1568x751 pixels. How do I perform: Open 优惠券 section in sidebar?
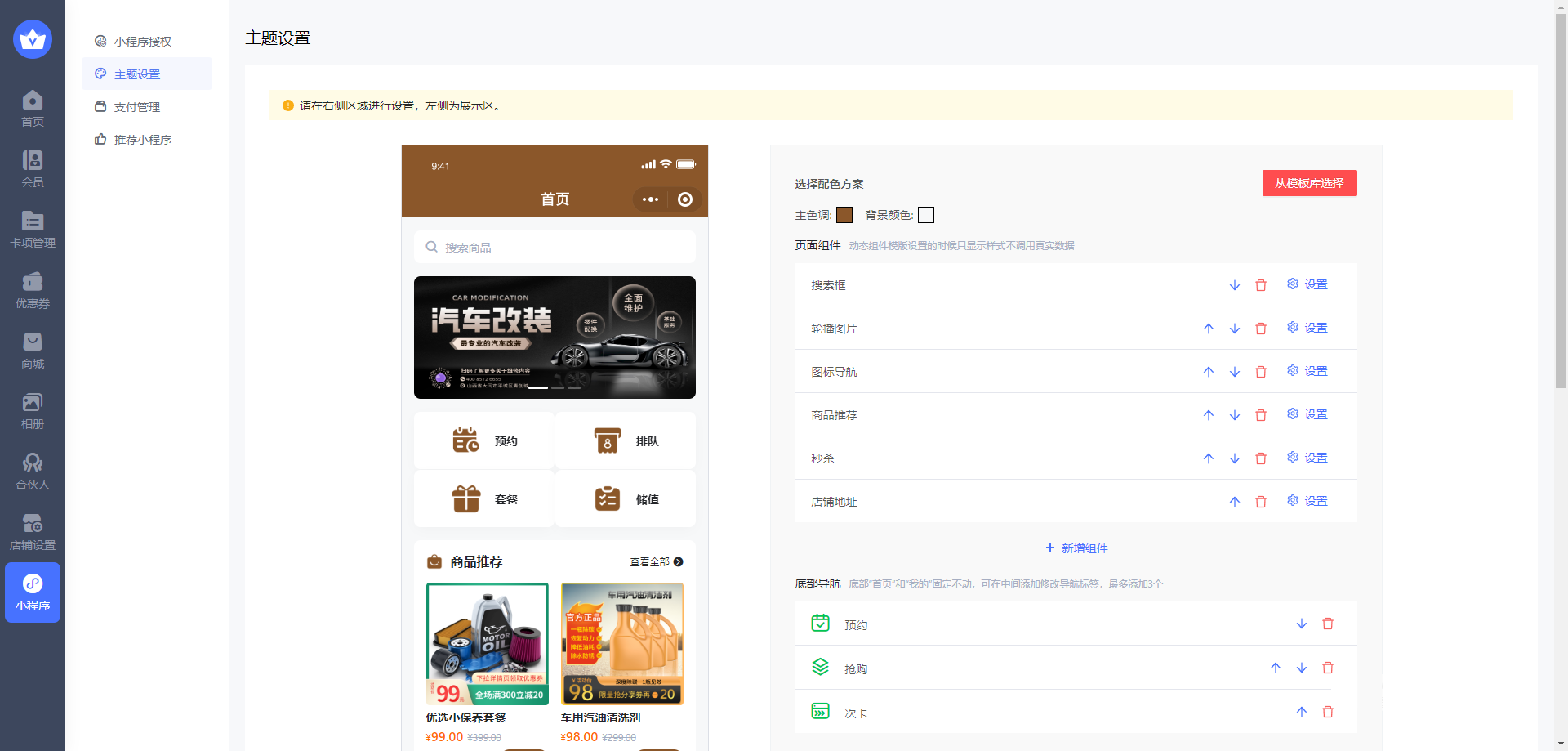pyautogui.click(x=33, y=290)
